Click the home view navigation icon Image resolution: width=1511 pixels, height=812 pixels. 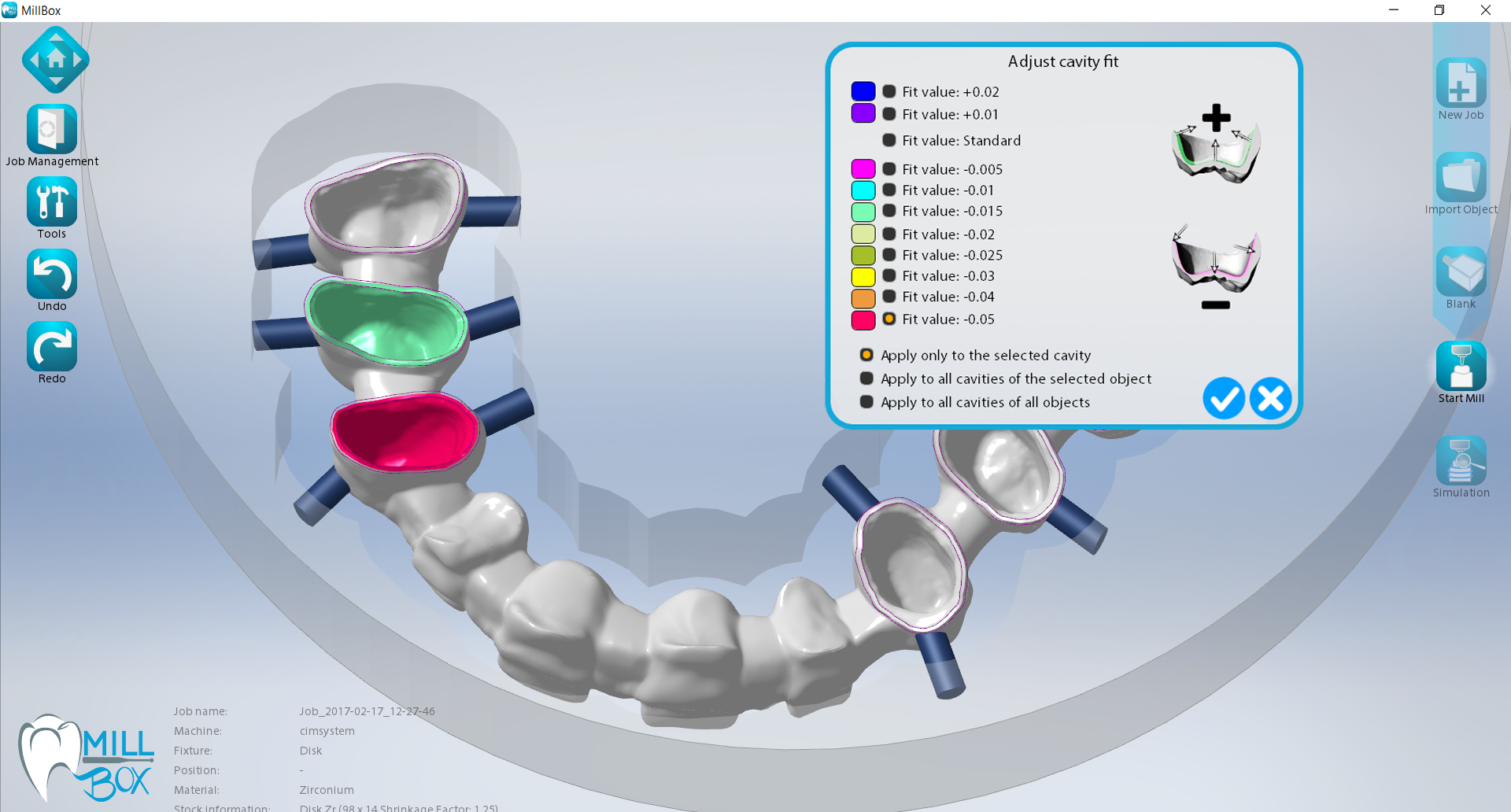click(x=56, y=59)
